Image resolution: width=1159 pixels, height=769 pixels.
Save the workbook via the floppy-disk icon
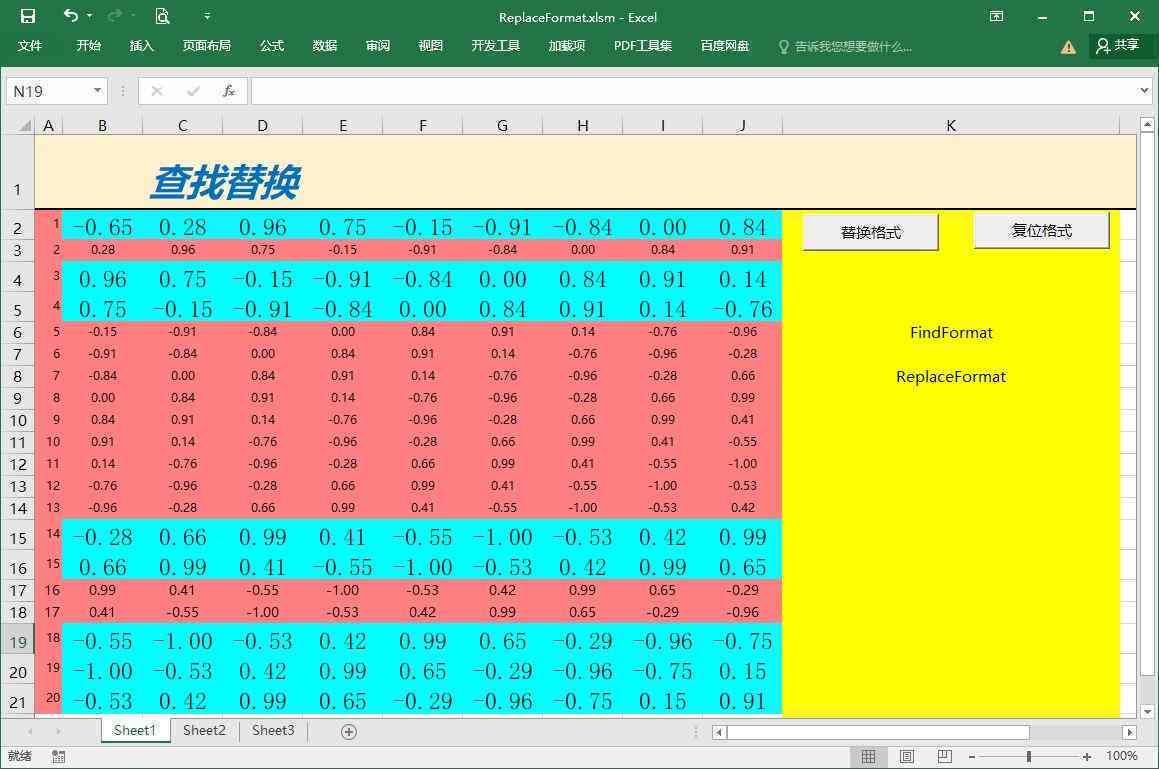(27, 16)
